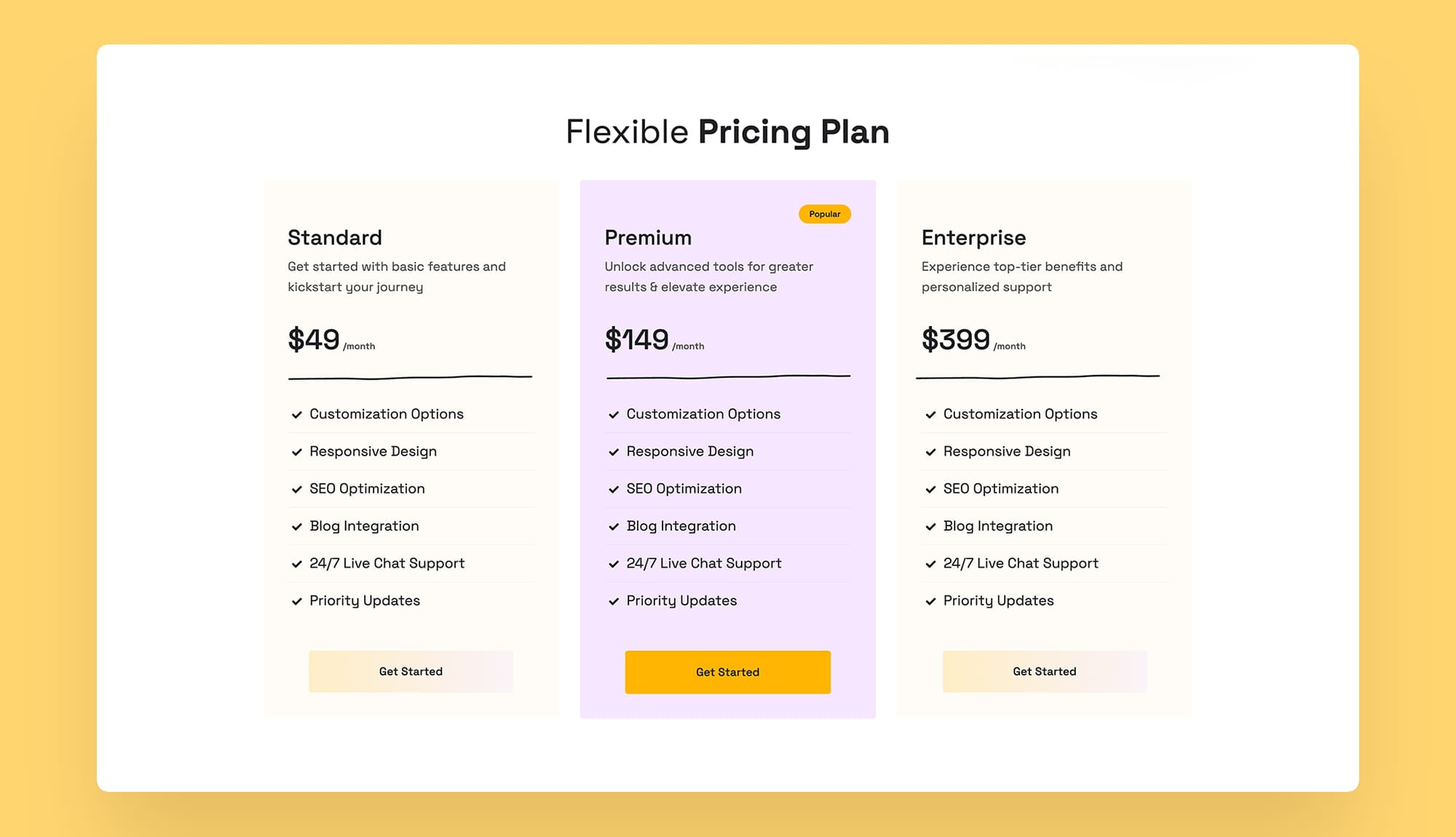Click the Flexible Pricing Plan heading
Viewport: 1456px width, 837px height.
click(727, 132)
